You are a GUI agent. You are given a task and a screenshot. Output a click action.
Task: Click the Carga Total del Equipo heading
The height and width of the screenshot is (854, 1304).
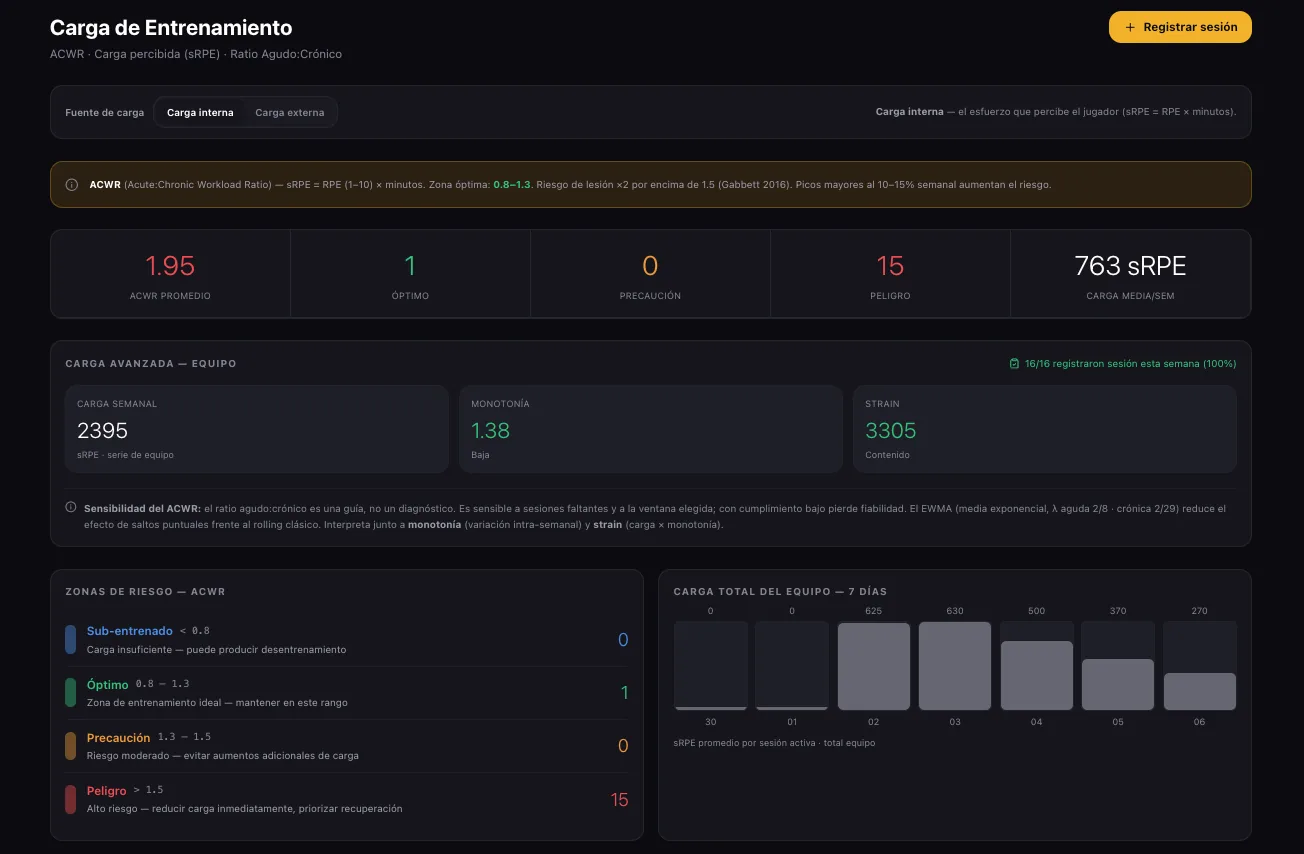pos(781,591)
